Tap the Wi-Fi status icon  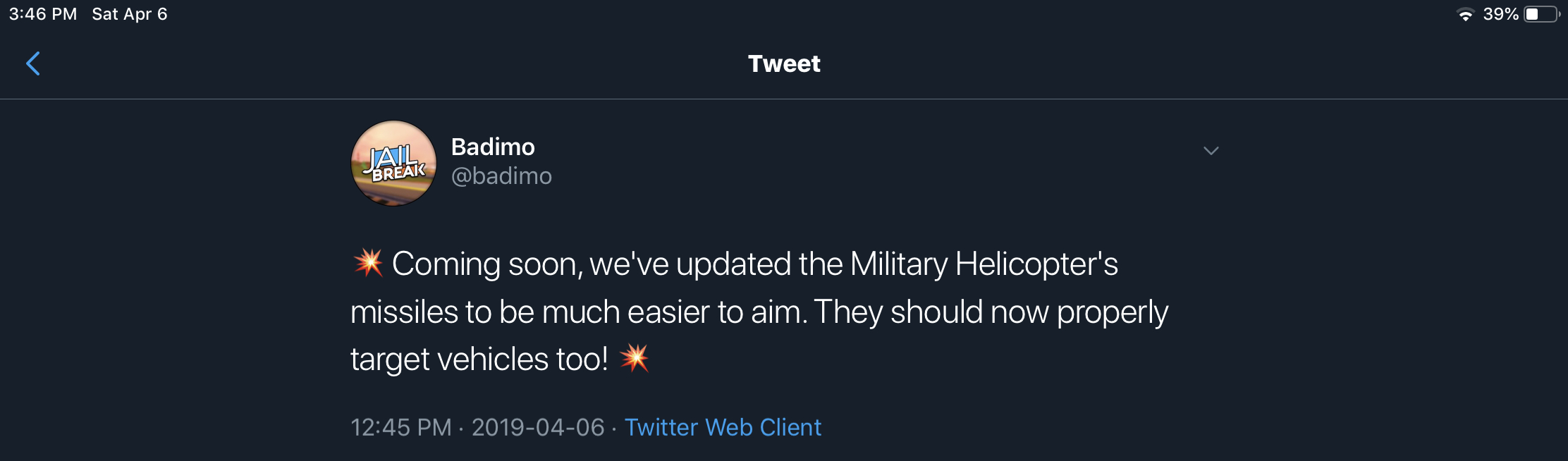click(x=1465, y=14)
